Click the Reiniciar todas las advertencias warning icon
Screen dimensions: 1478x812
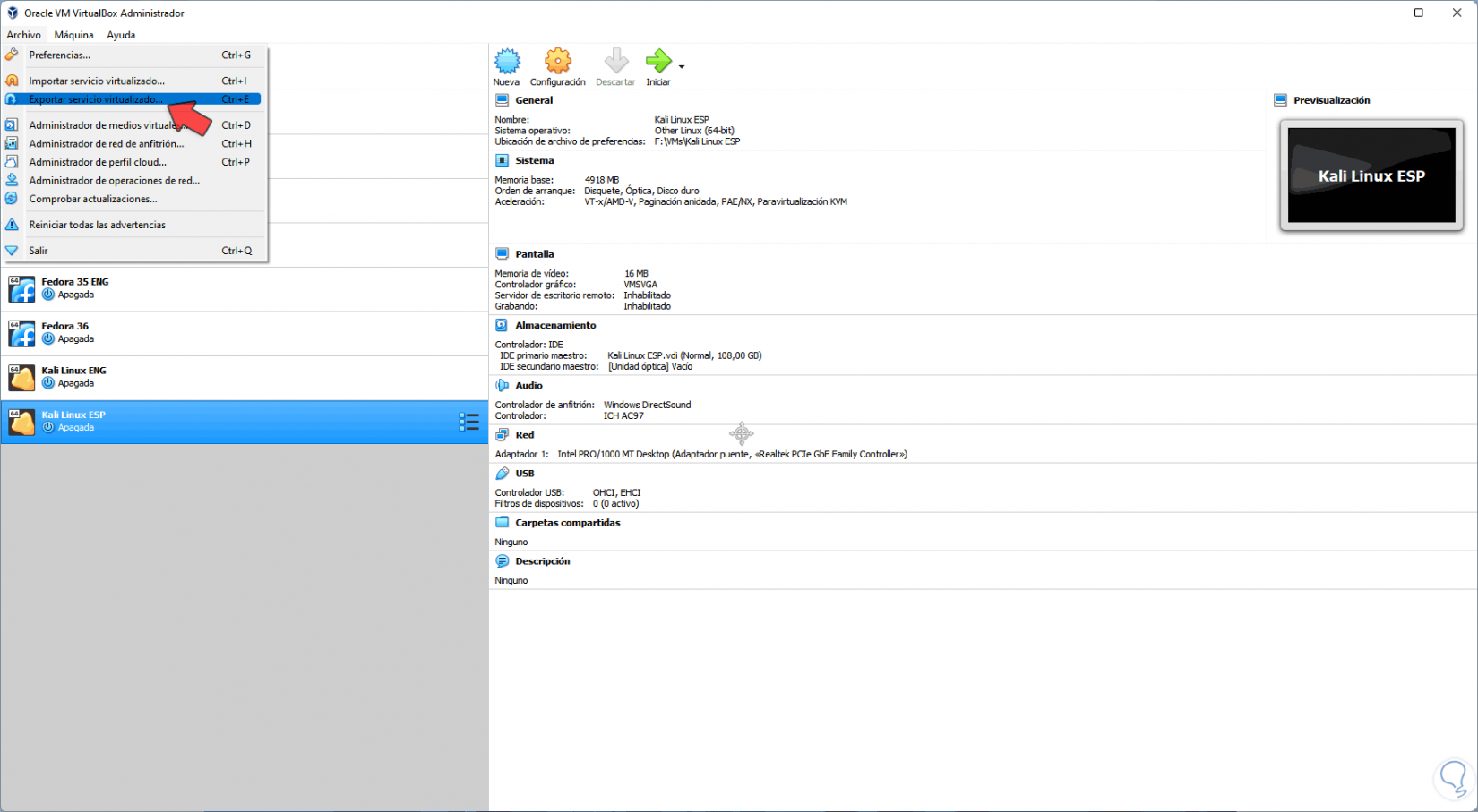[x=12, y=225]
